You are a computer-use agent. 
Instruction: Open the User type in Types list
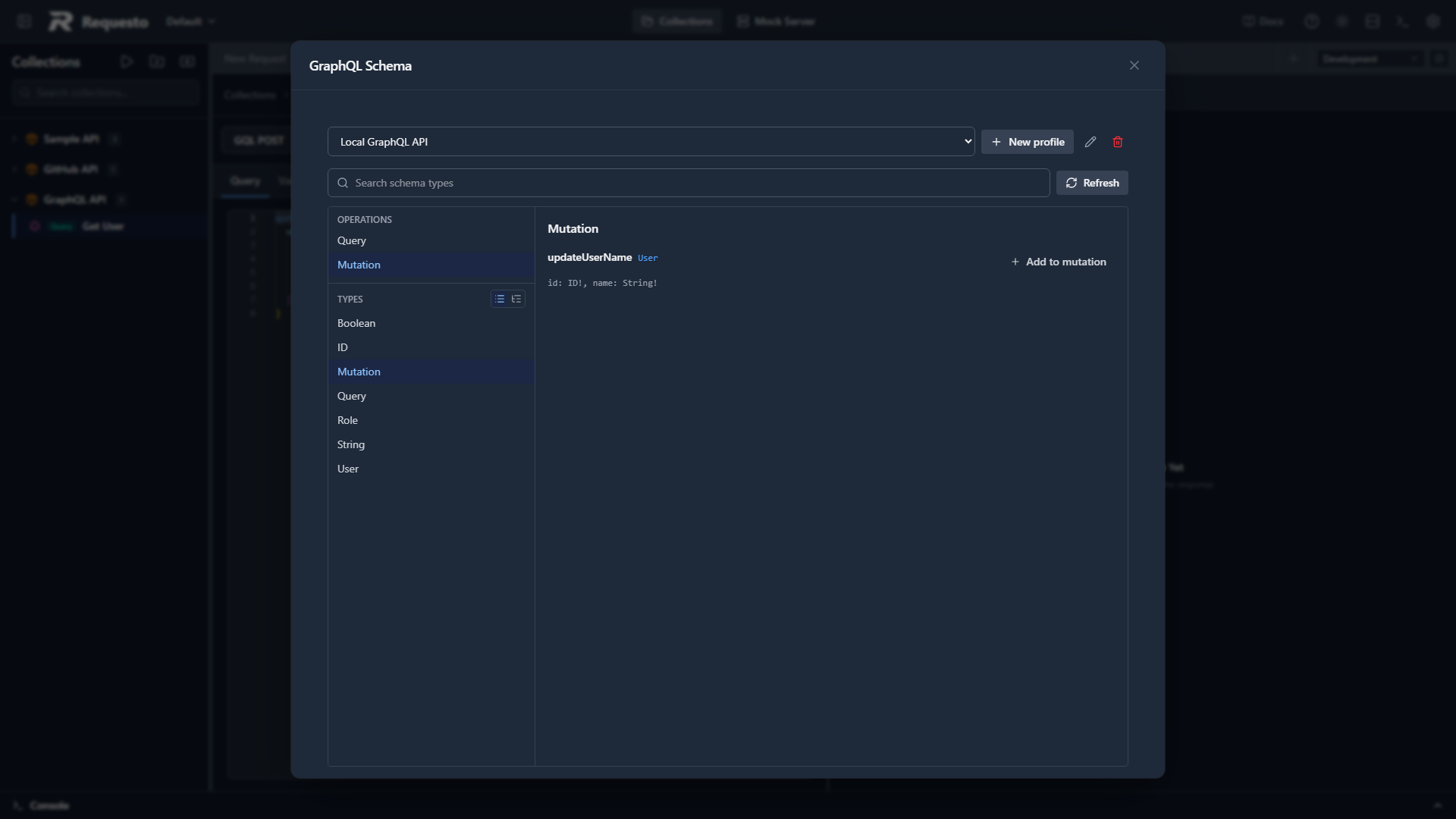(x=431, y=469)
